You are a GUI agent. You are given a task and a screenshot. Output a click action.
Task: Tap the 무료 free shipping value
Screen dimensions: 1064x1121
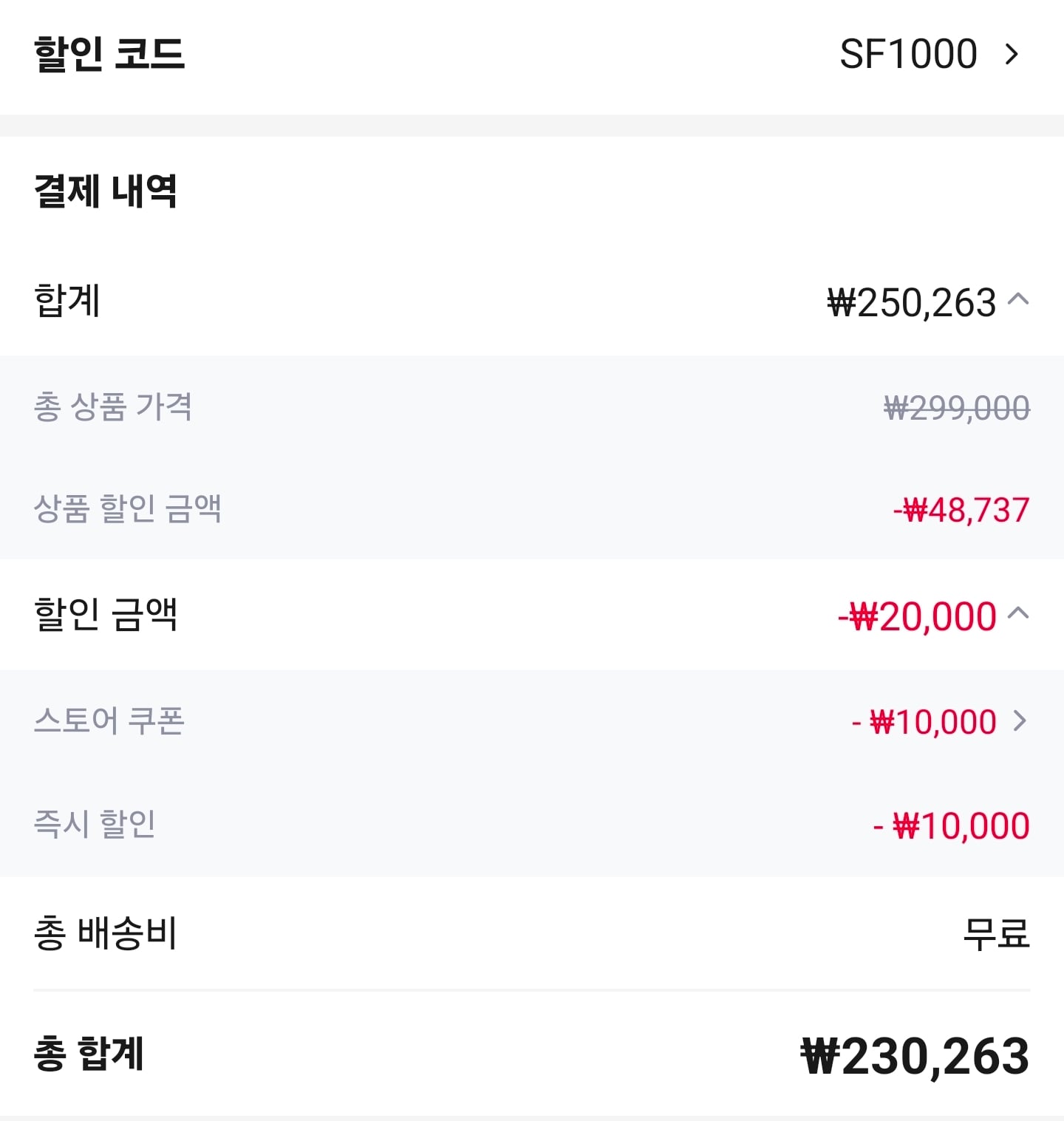996,933
